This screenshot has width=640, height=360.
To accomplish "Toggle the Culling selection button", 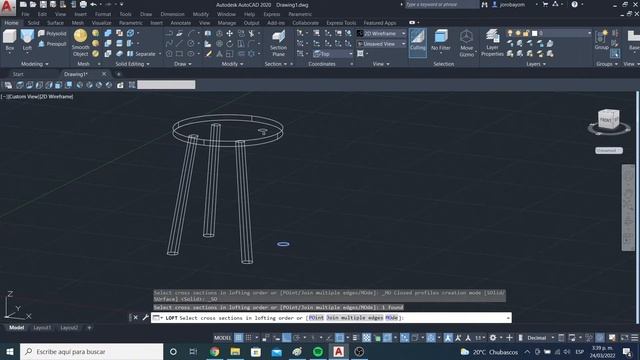I will click(x=418, y=42).
